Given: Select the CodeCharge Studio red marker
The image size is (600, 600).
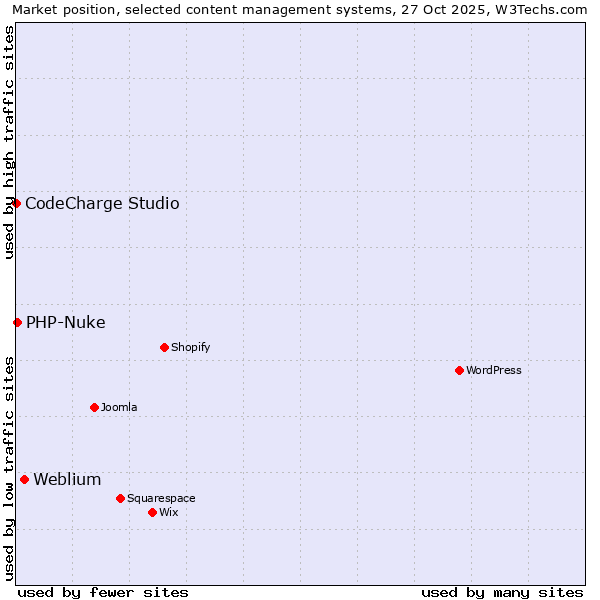Looking at the screenshot, I should coord(16,203).
